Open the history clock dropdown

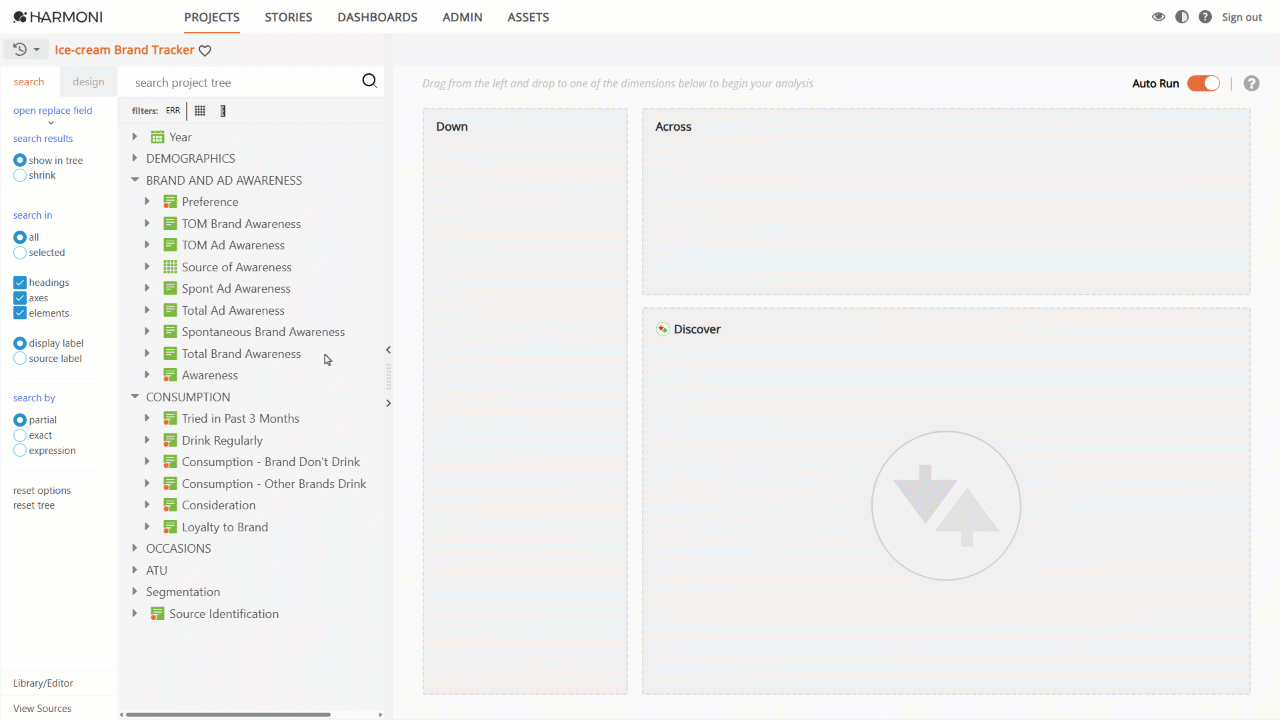pyautogui.click(x=25, y=49)
